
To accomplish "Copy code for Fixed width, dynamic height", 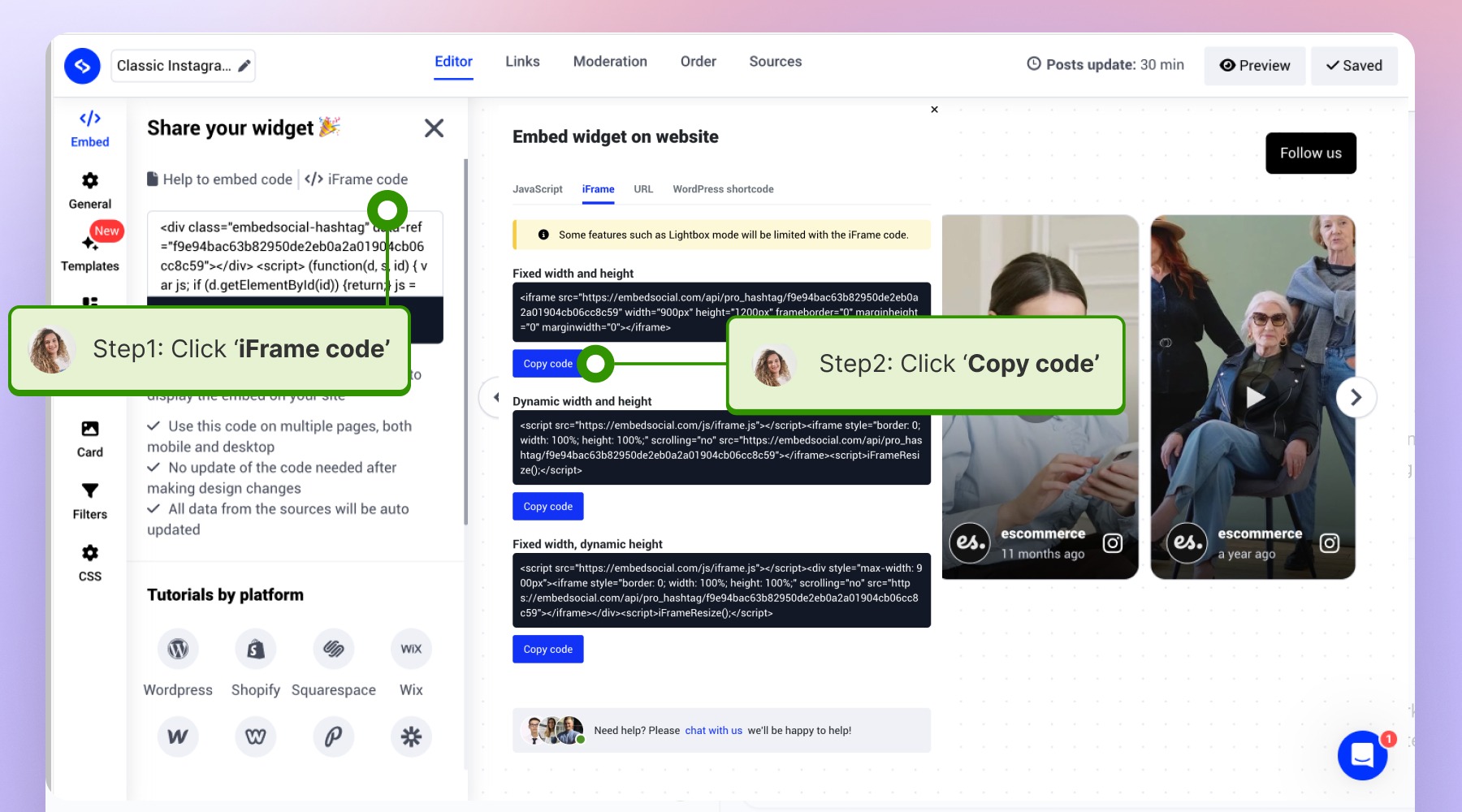I will (547, 650).
